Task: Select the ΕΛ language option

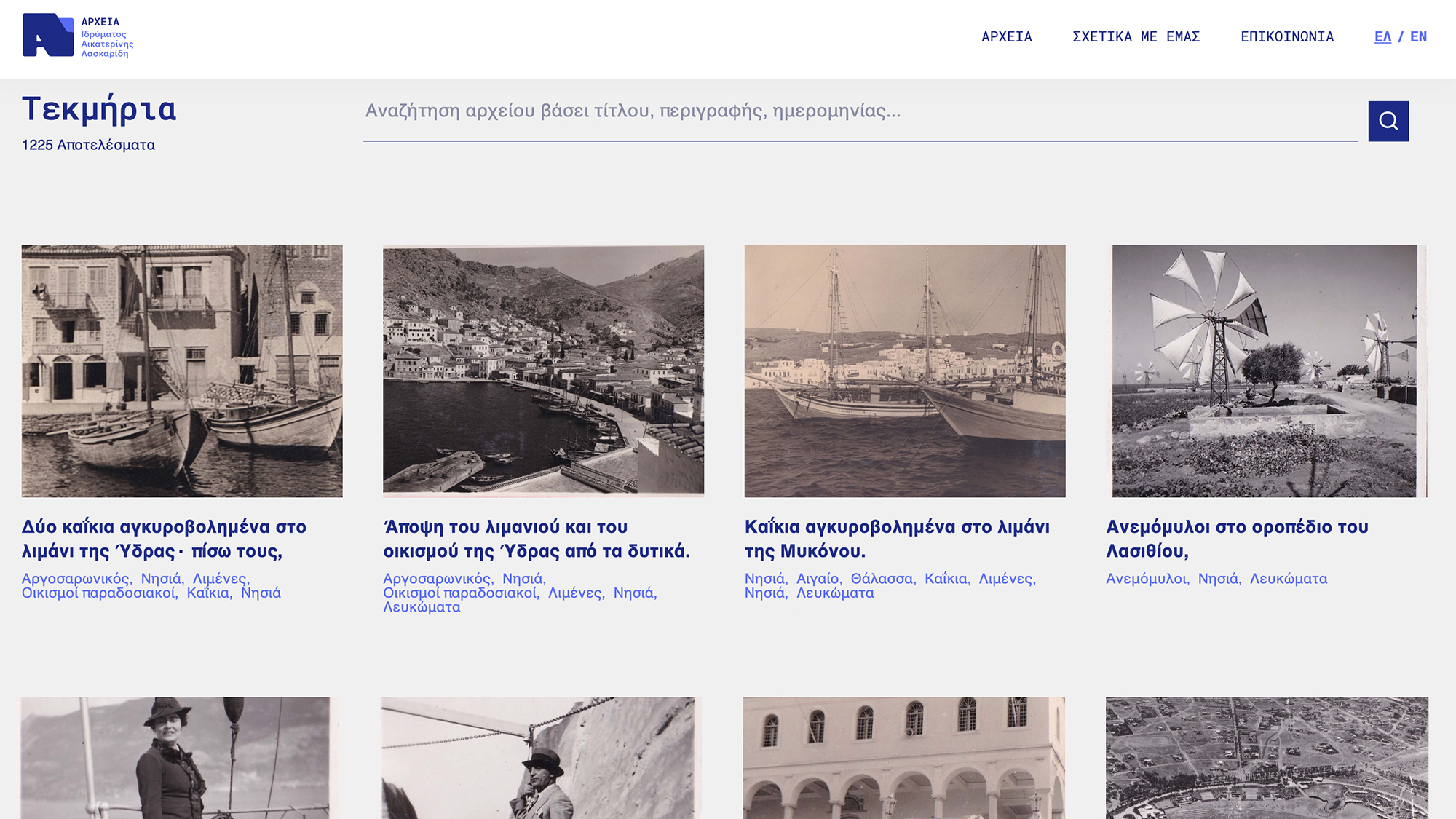Action: point(1382,37)
